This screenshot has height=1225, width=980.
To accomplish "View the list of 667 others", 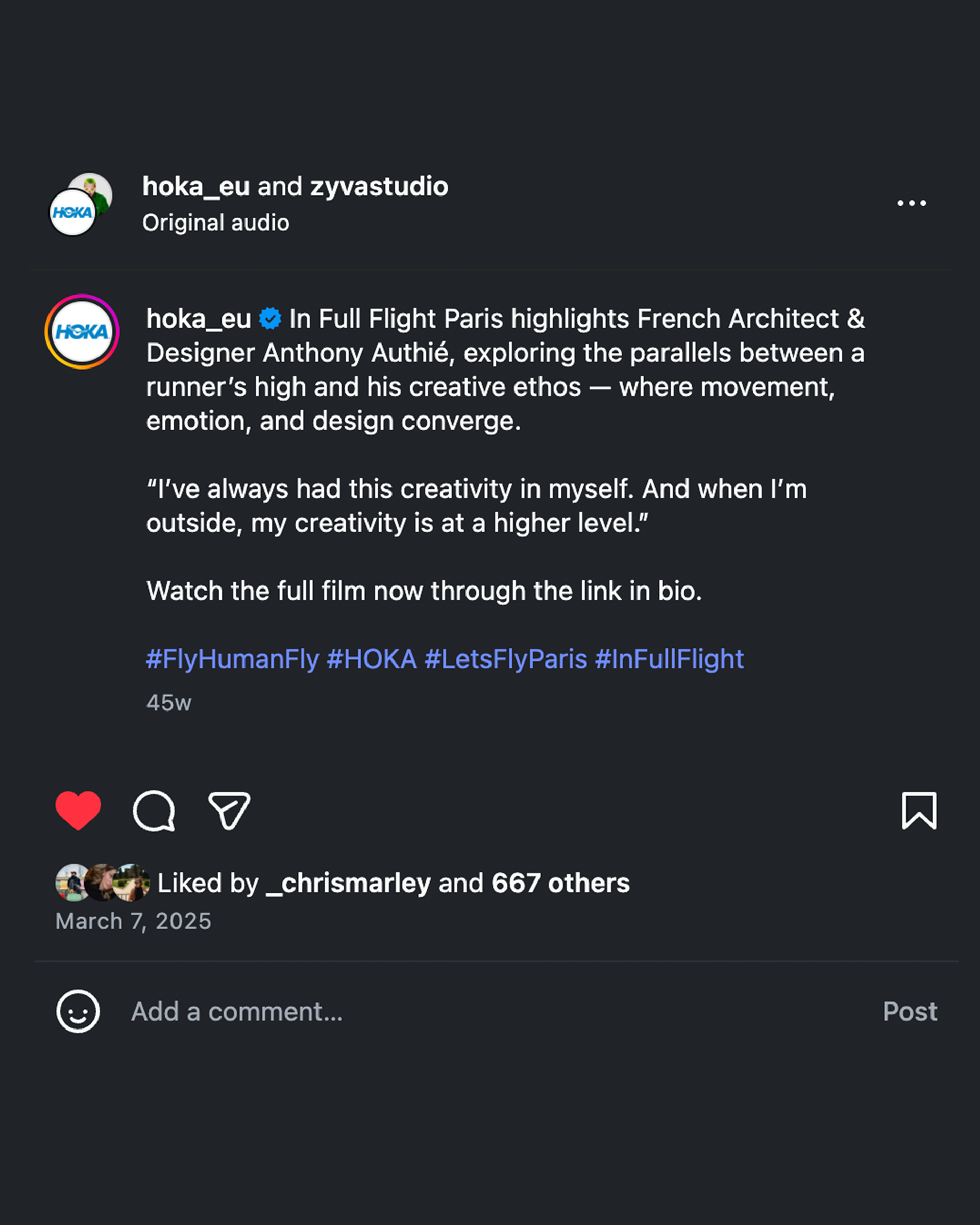I will click(x=560, y=883).
